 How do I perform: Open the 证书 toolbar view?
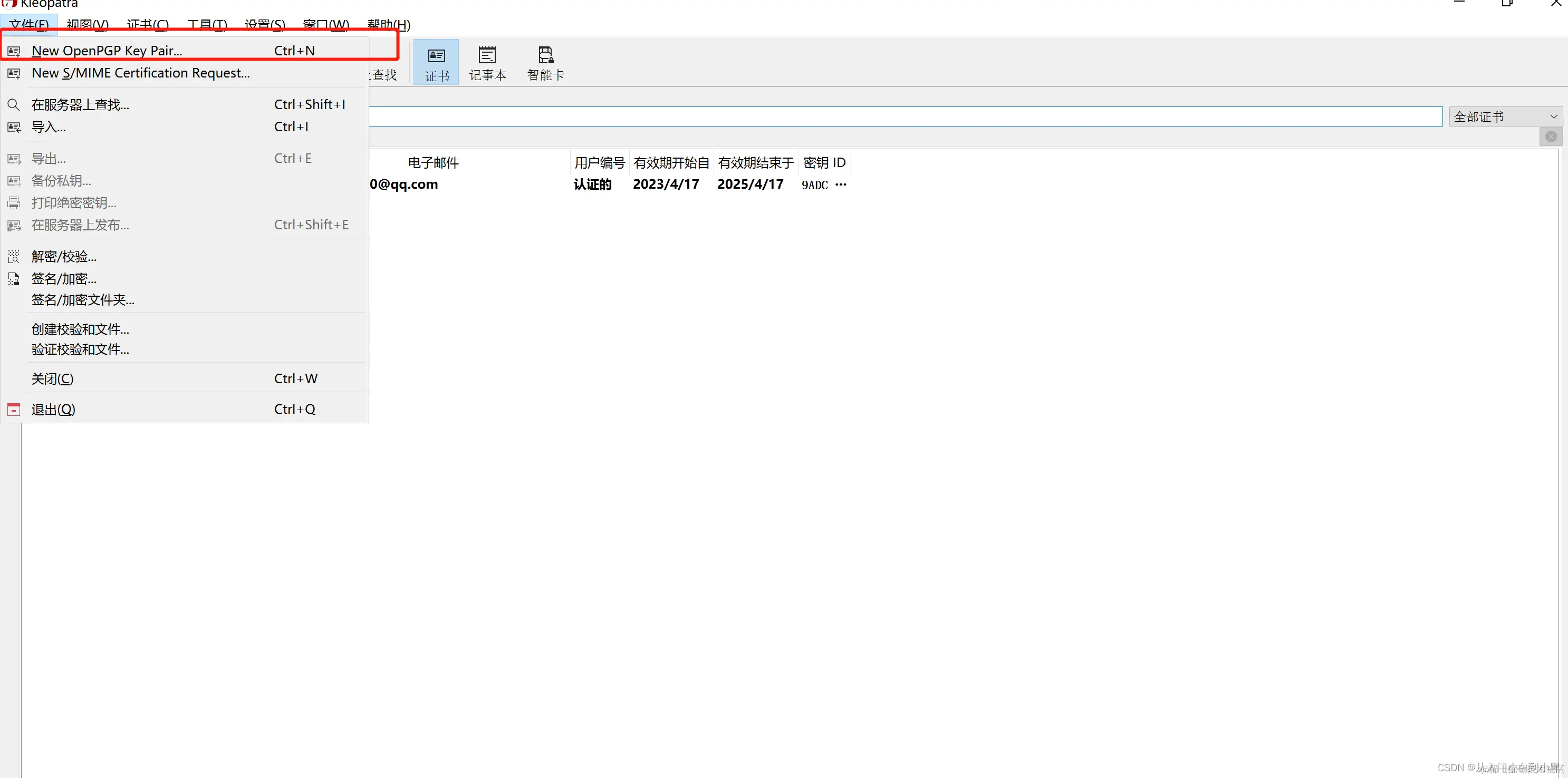click(437, 62)
